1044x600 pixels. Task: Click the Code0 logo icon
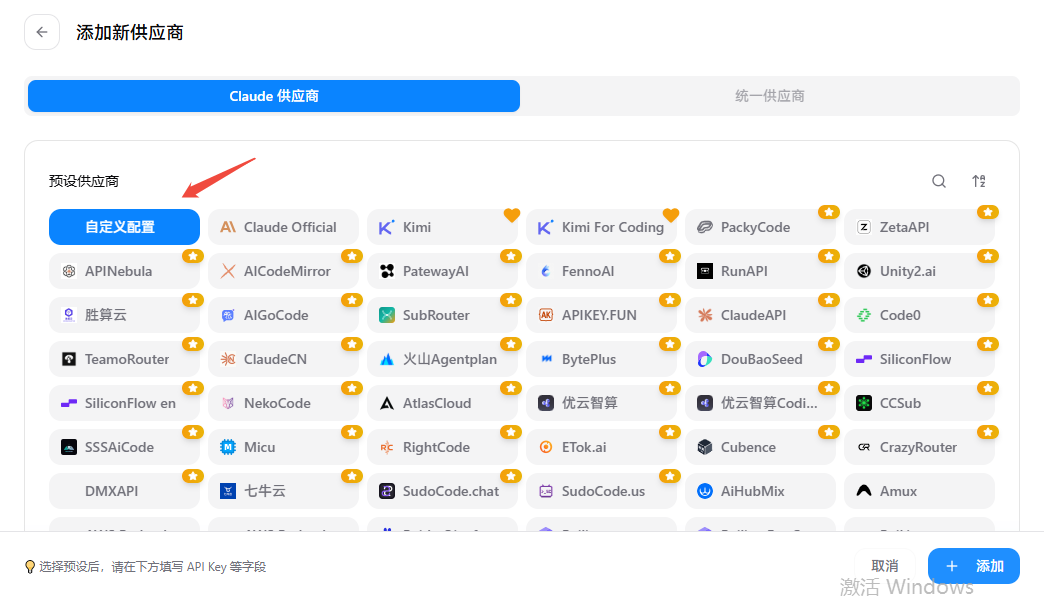pyautogui.click(x=864, y=315)
